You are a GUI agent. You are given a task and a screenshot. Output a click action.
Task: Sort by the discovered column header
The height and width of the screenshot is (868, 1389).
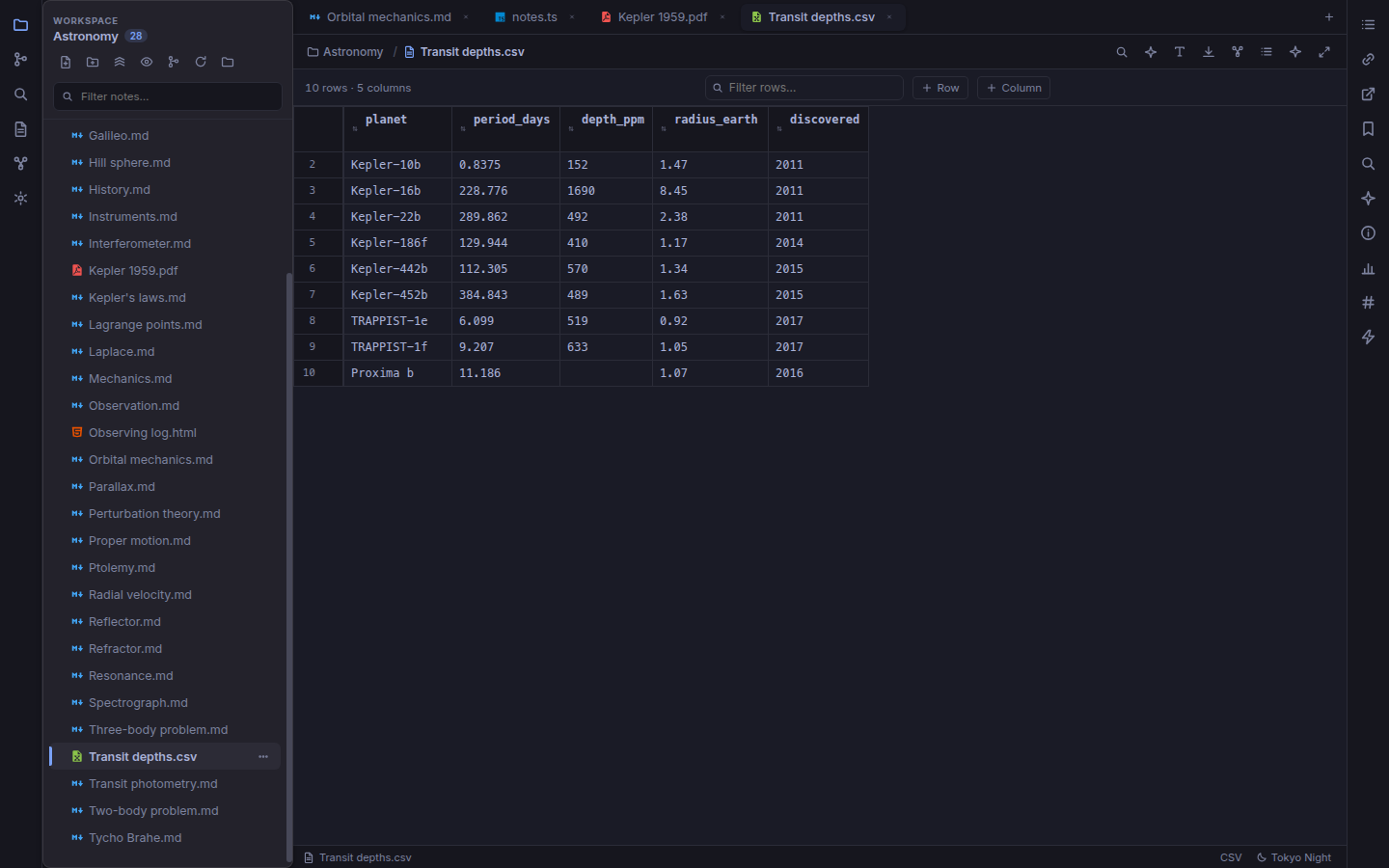point(818,128)
